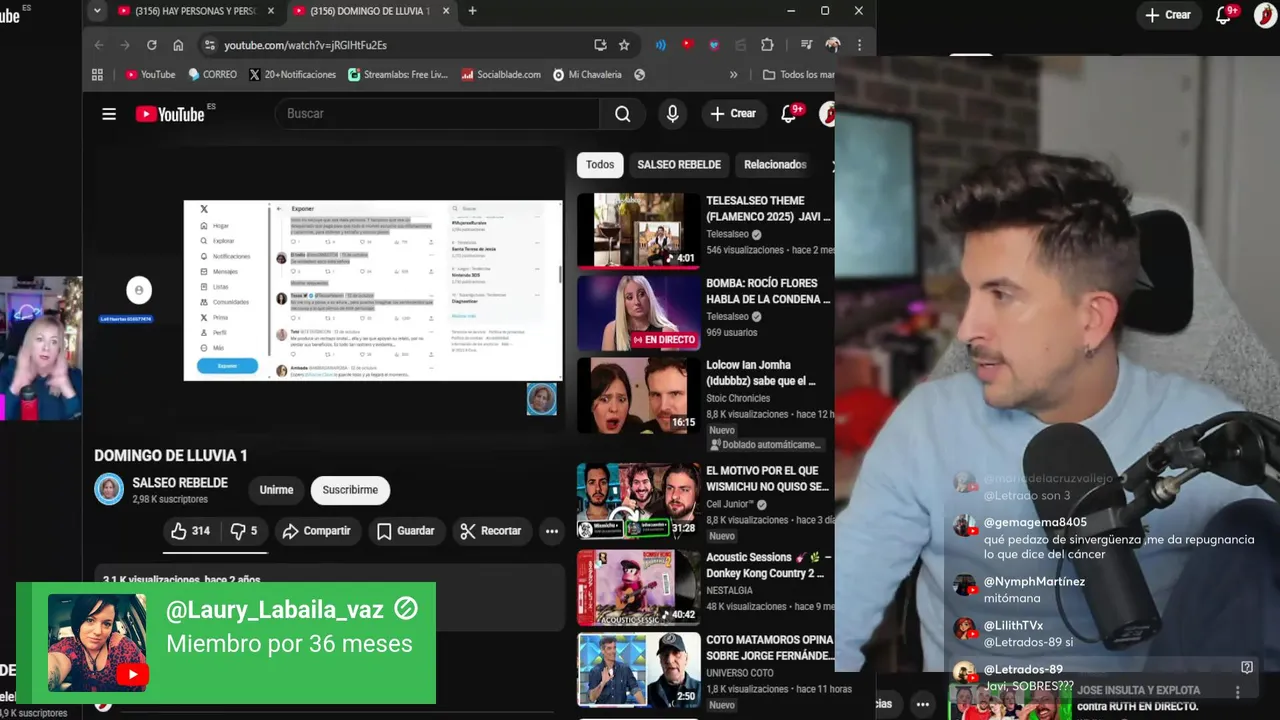Click the Recortar clip button

pos(490,531)
